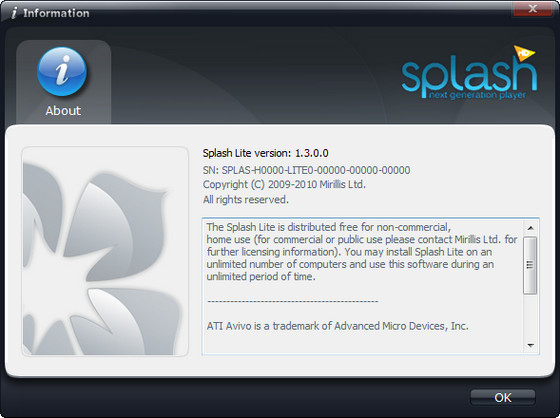The image size is (560, 418).
Task: Click the gray splash flower artwork
Action: click(x=105, y=252)
